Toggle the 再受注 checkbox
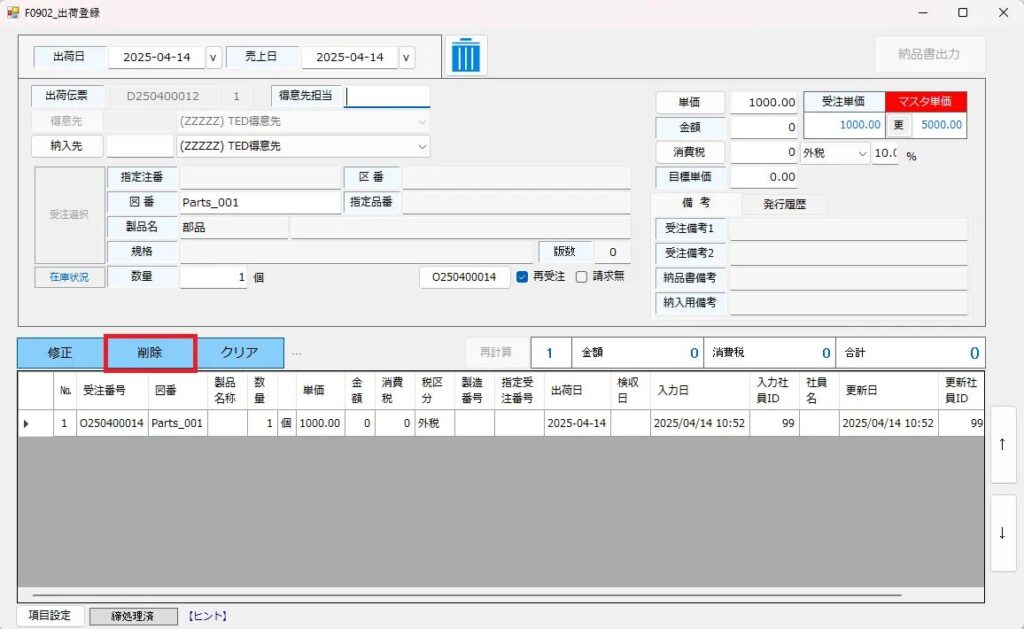Image resolution: width=1024 pixels, height=629 pixels. tap(522, 277)
